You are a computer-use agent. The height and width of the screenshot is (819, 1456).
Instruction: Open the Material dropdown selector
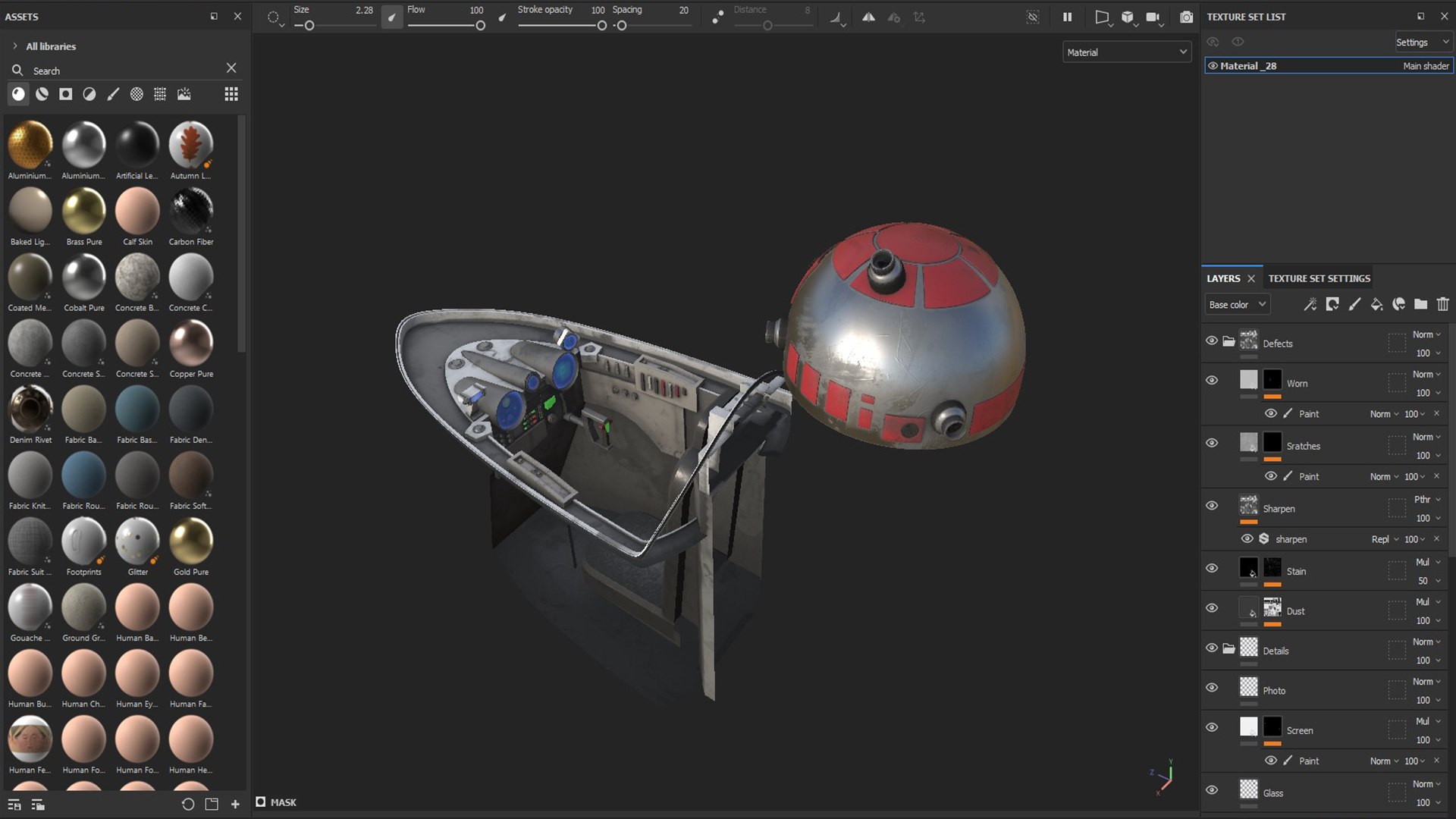point(1127,52)
